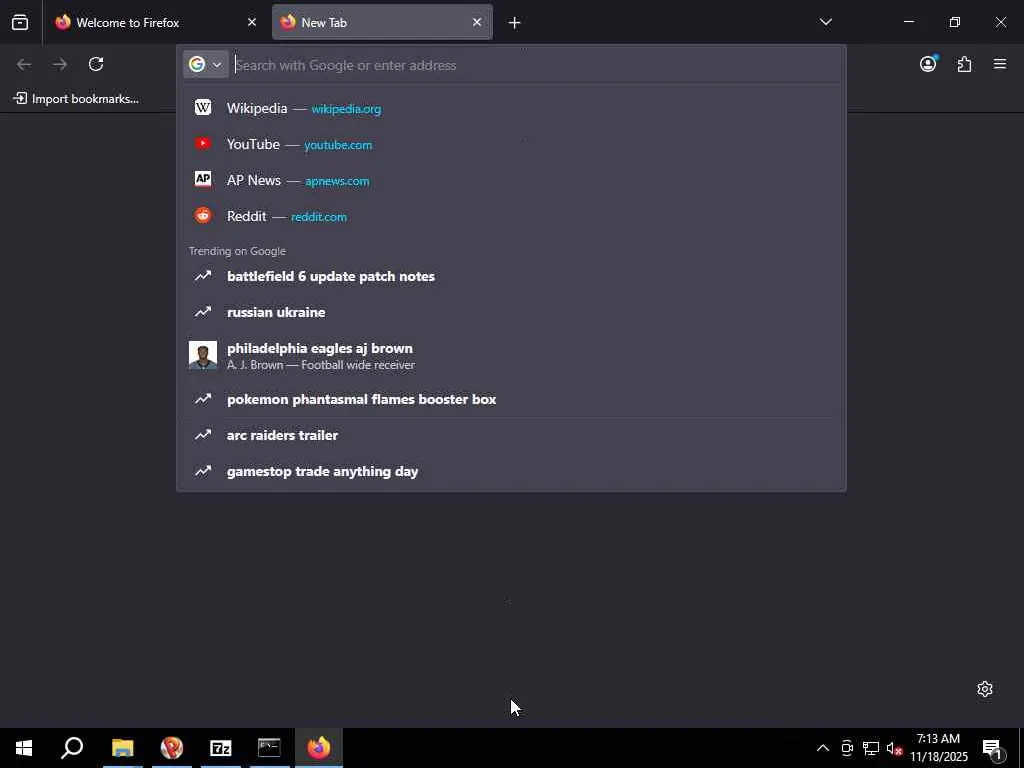This screenshot has height=768, width=1024.
Task: Select 'gamestop trade anything day' trend
Action: tap(511, 471)
